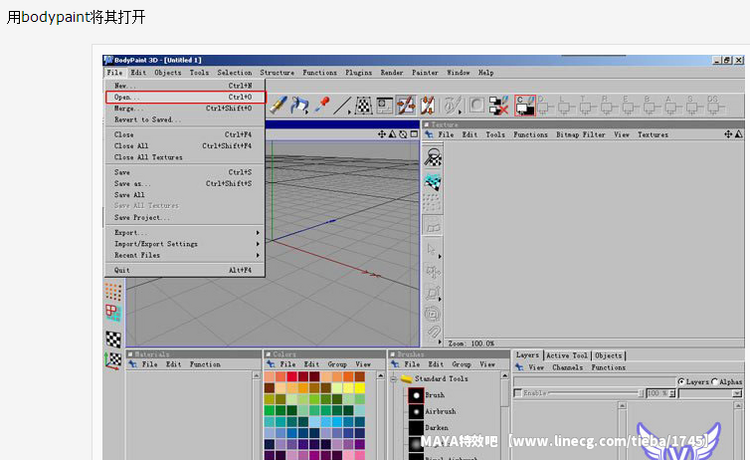Select the Alphas radio button
The image size is (750, 460).
(715, 382)
